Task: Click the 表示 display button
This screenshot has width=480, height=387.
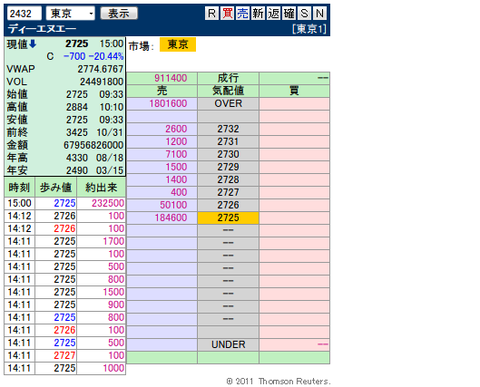Action: [x=119, y=13]
